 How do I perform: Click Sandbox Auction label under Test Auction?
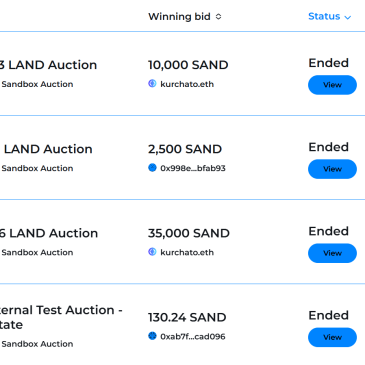(x=37, y=344)
